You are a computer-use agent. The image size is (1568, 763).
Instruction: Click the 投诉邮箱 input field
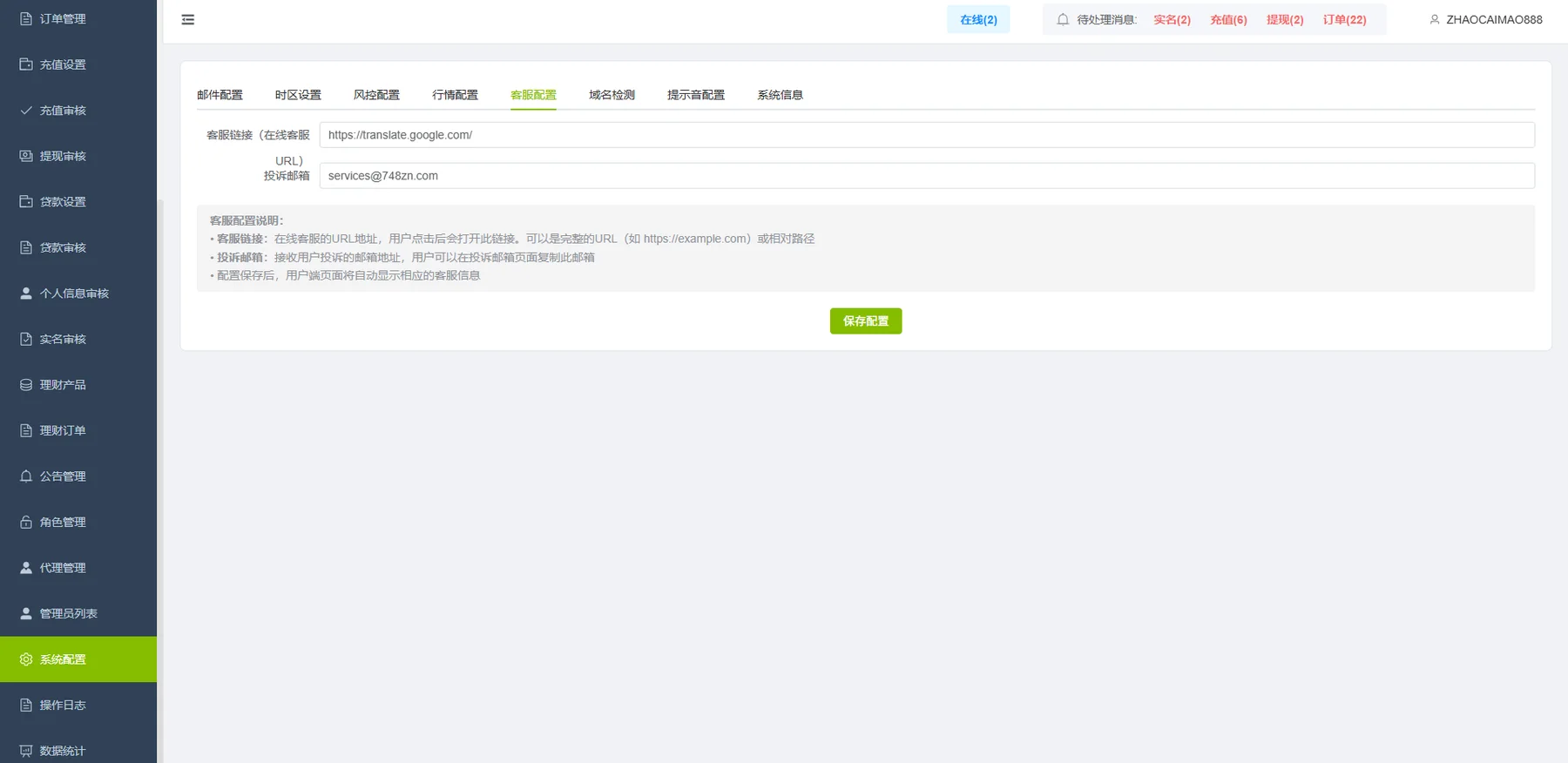point(927,176)
